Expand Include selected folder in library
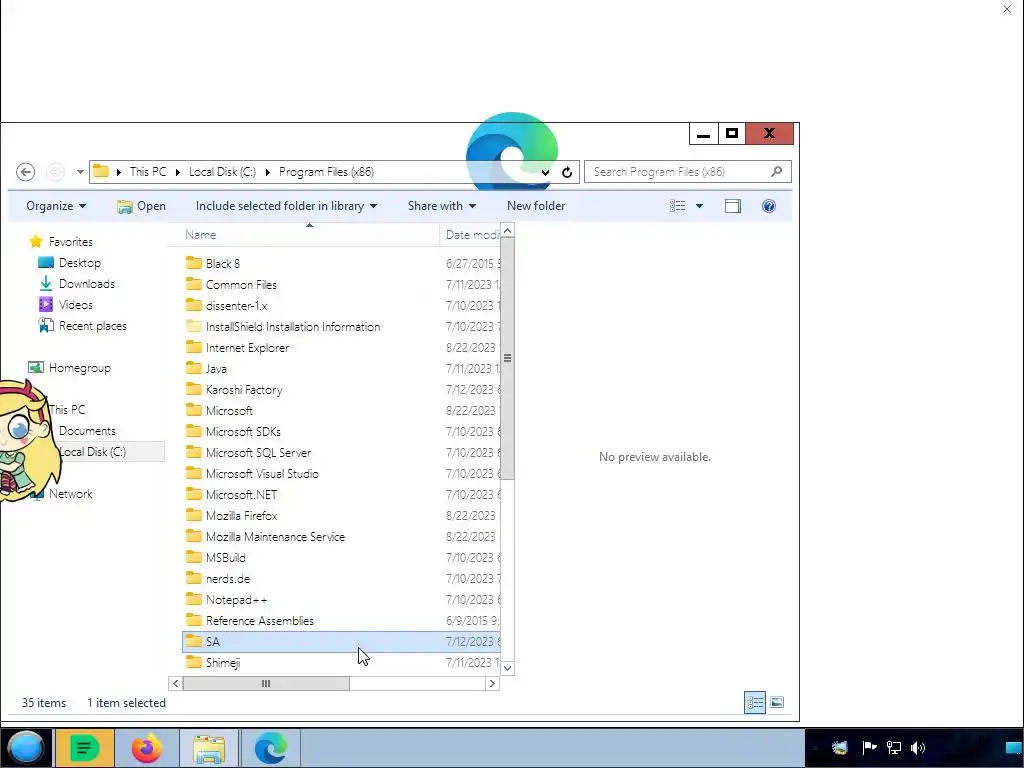This screenshot has width=1024, height=768. click(x=286, y=206)
